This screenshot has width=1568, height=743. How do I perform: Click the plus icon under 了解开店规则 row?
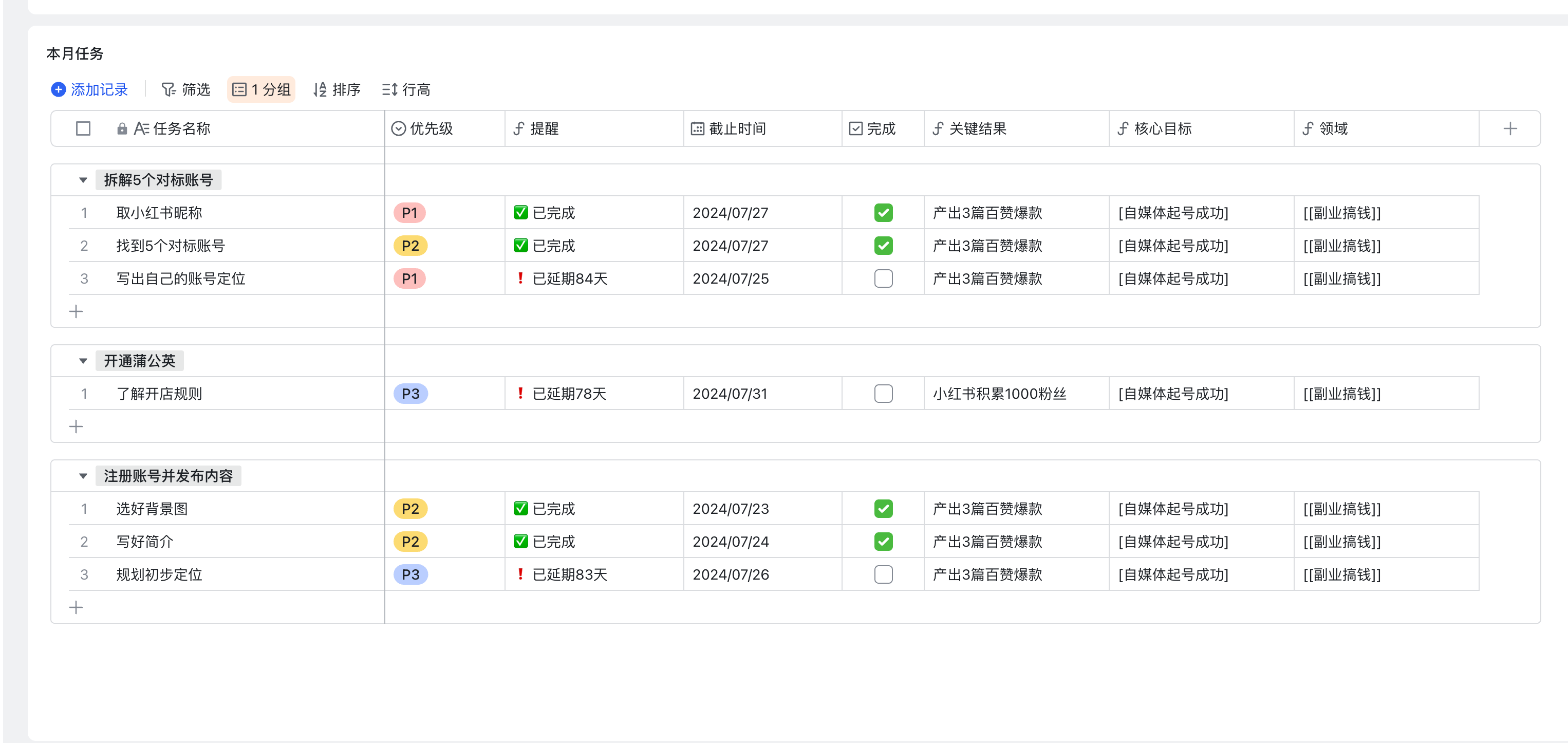click(76, 426)
